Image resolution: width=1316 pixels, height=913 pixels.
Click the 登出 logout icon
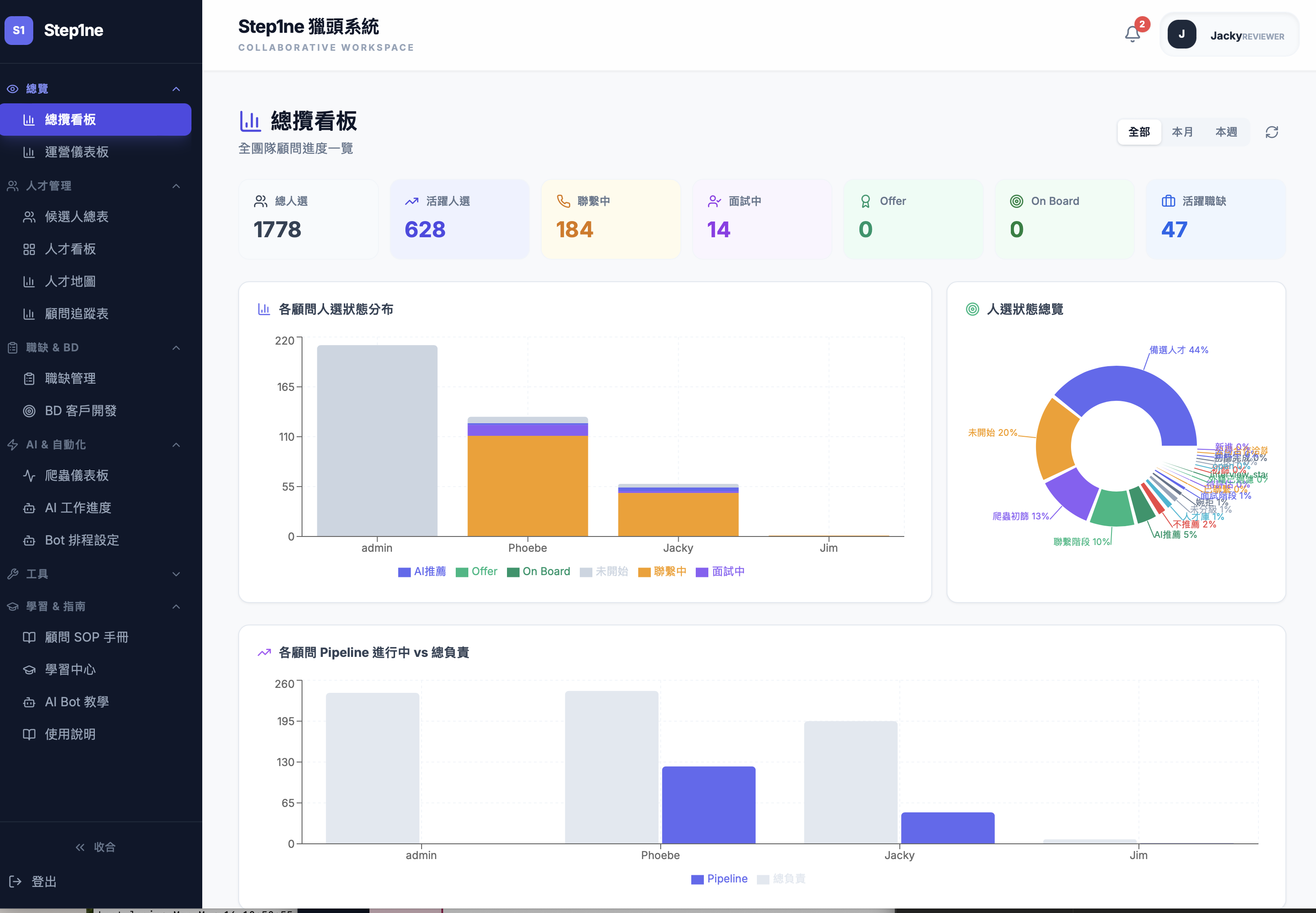click(x=15, y=882)
